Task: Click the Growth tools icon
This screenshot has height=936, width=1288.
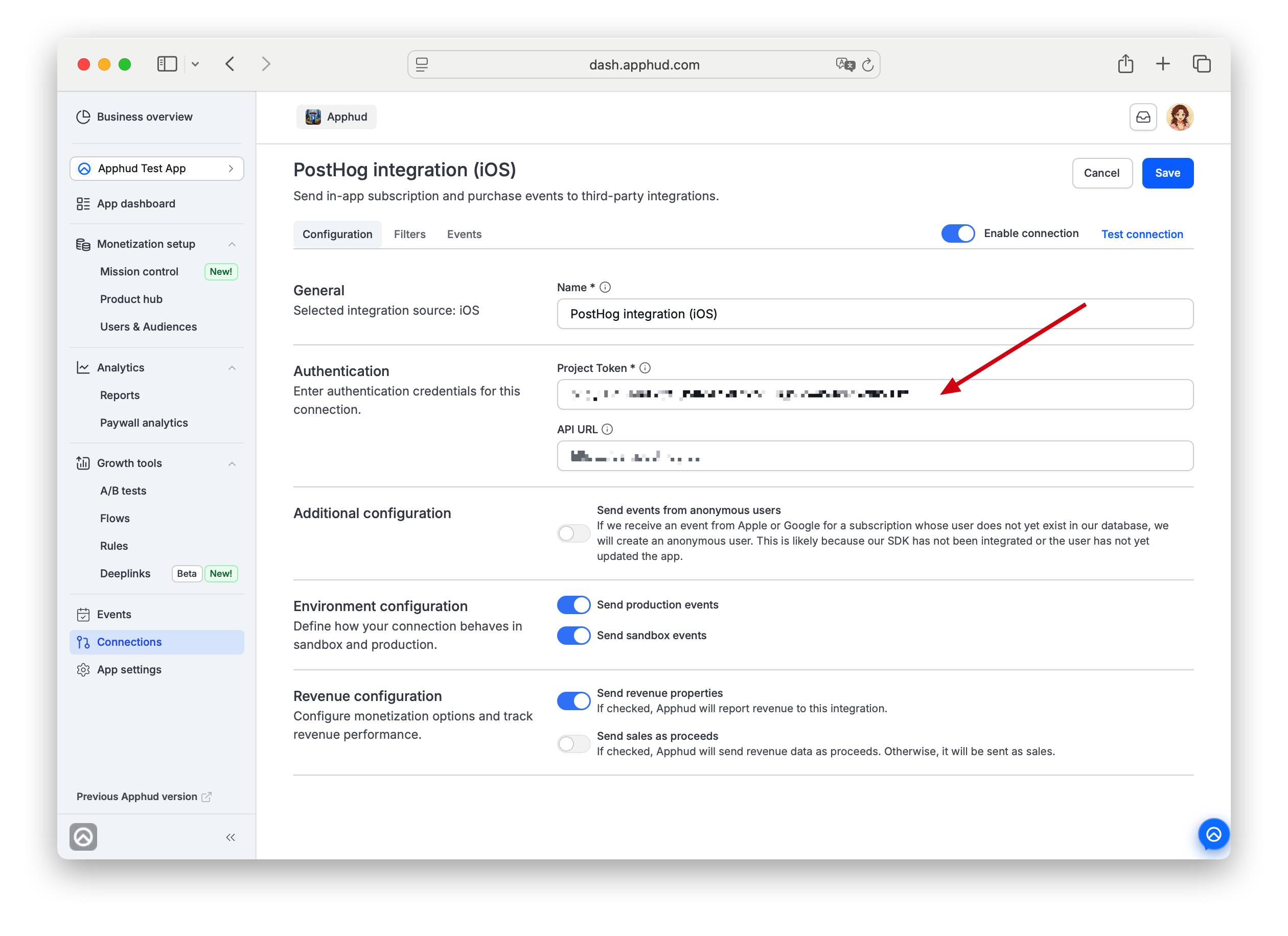Action: click(83, 463)
